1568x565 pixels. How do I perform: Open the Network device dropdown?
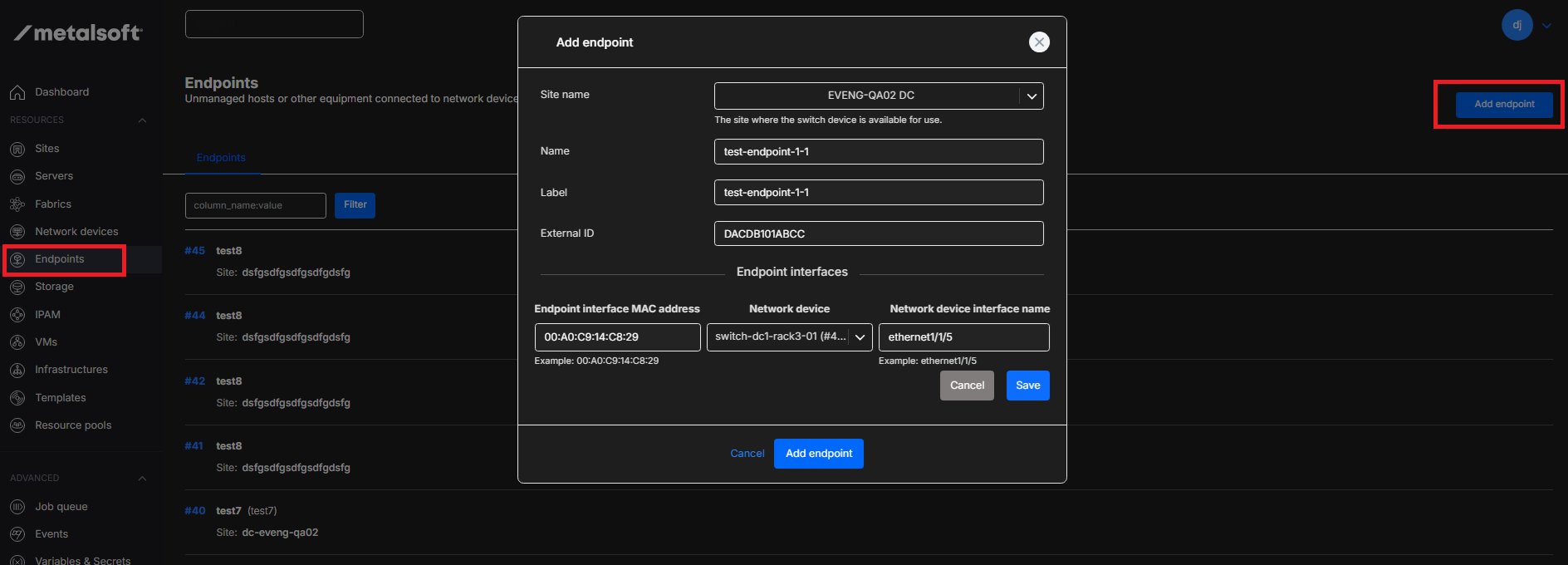[x=860, y=337]
